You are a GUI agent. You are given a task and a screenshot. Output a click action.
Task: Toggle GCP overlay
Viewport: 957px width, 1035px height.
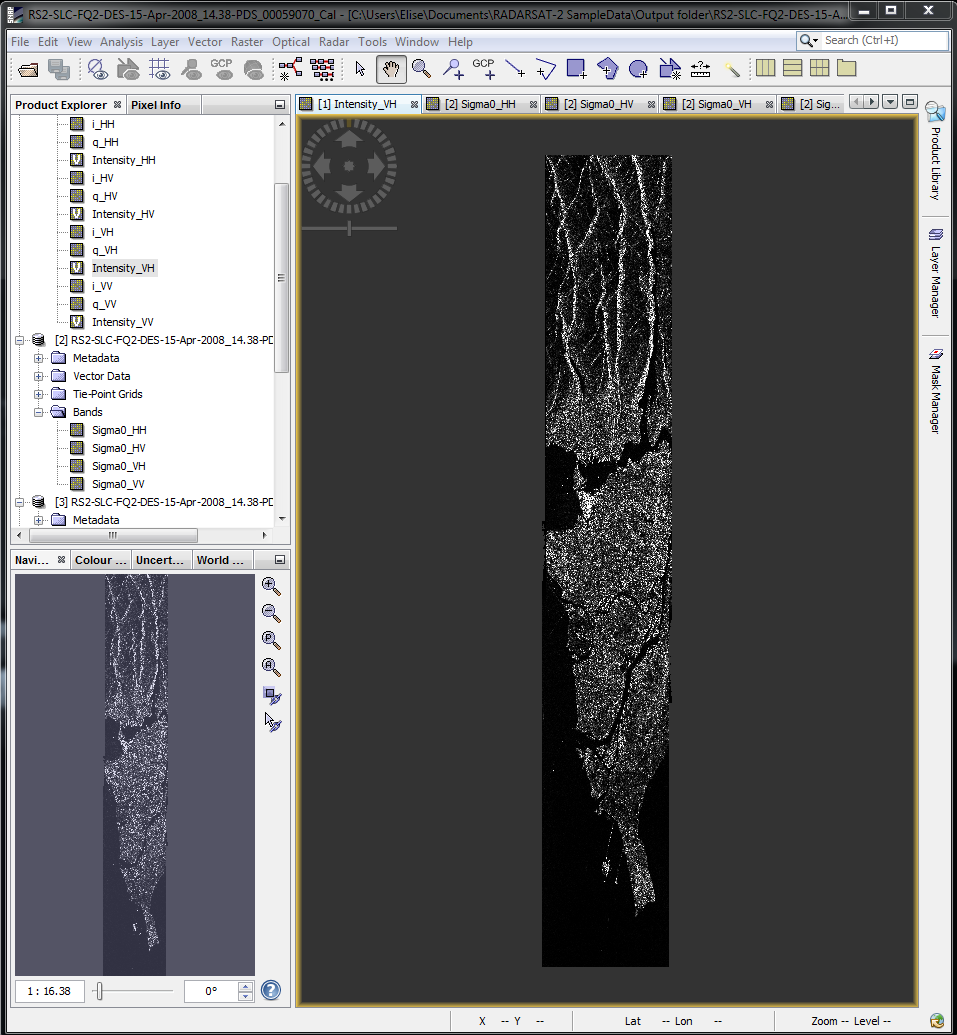tap(222, 69)
